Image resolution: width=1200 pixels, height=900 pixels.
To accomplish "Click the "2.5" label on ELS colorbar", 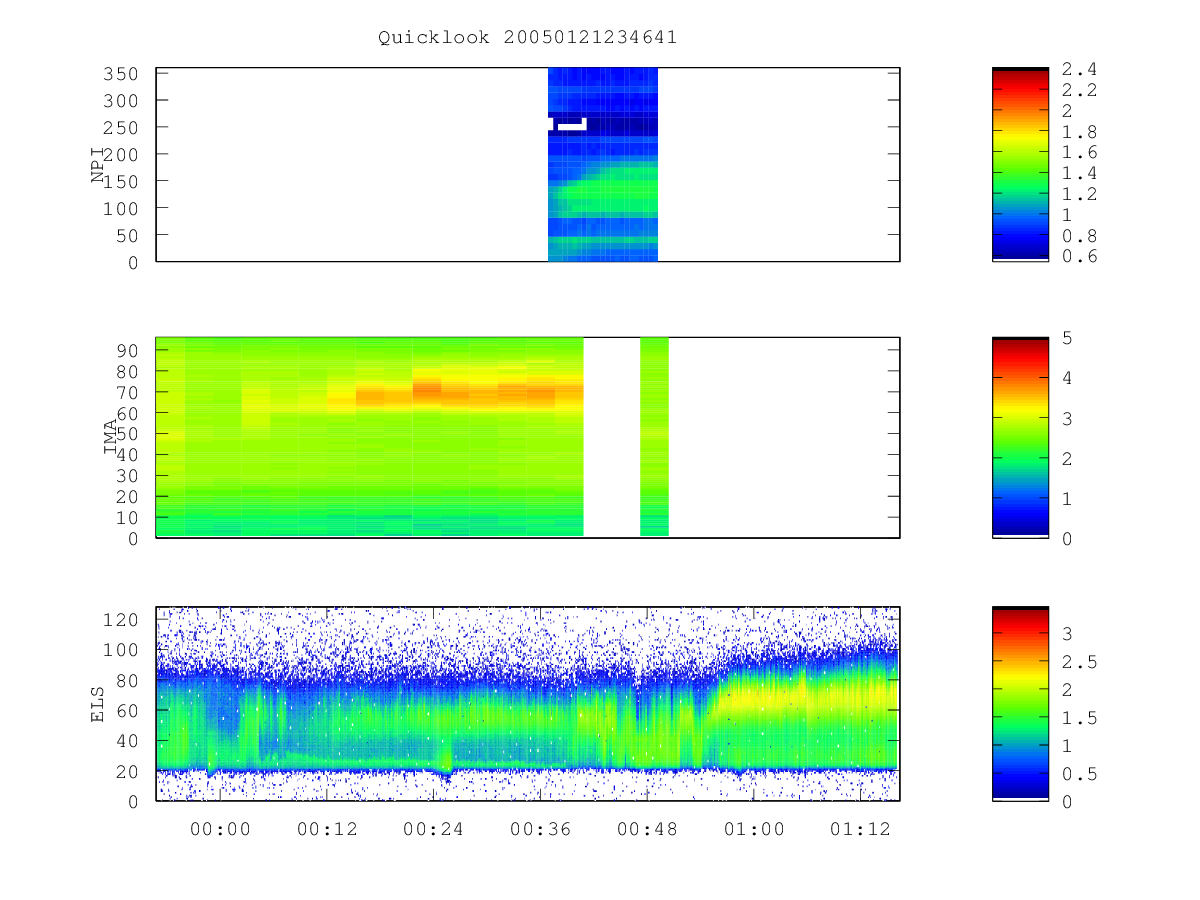I will (1079, 662).
